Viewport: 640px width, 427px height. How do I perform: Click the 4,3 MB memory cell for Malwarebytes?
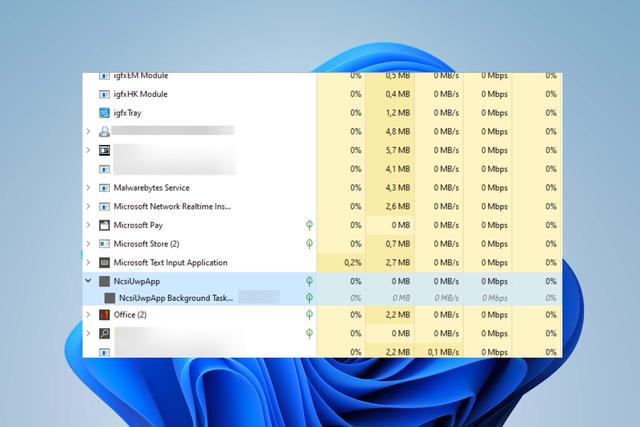[x=397, y=188]
